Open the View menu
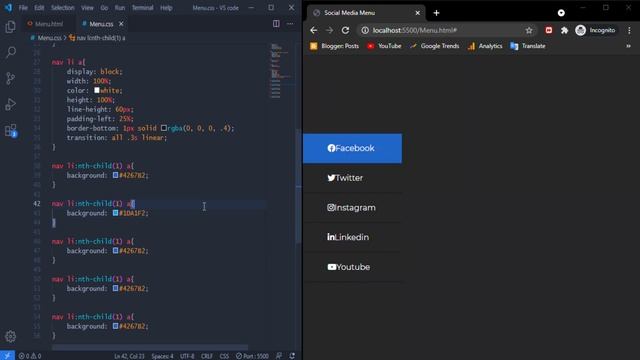 click(x=87, y=8)
